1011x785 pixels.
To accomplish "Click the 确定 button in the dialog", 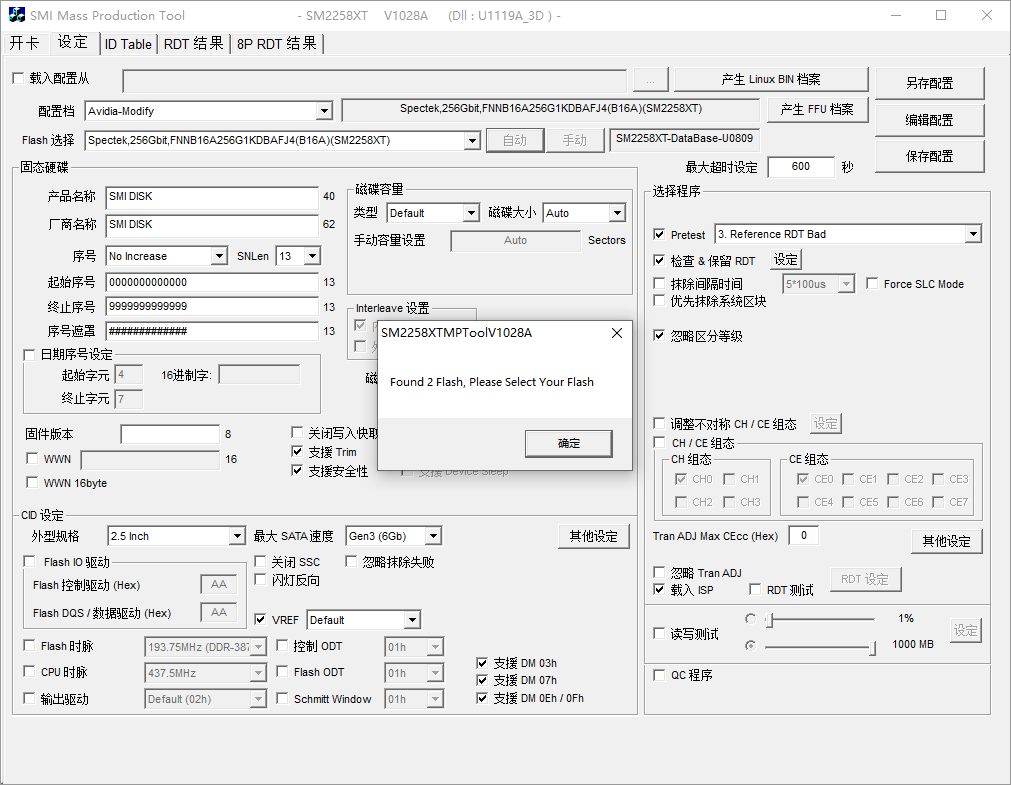I will pyautogui.click(x=568, y=443).
